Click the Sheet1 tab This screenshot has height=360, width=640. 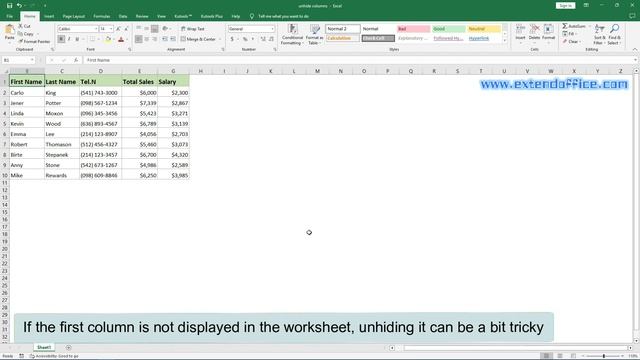click(x=44, y=347)
